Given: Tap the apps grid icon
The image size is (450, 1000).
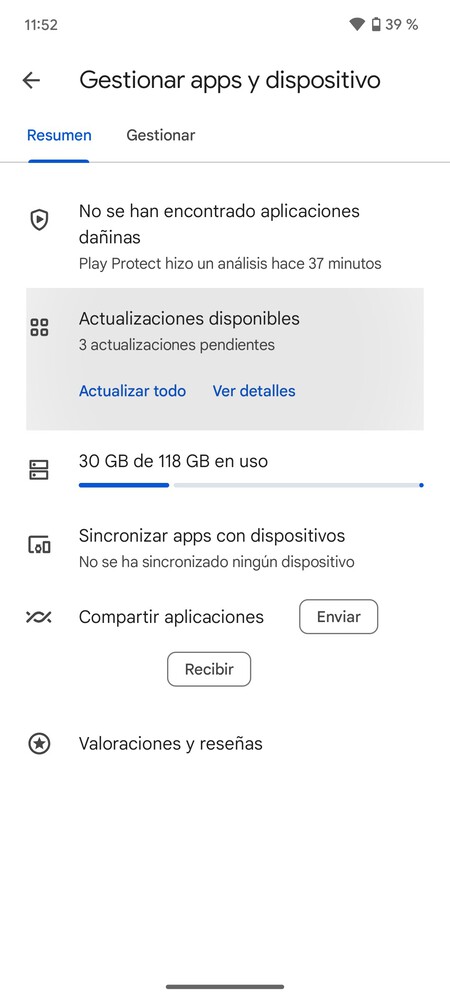Looking at the screenshot, I should [40, 328].
